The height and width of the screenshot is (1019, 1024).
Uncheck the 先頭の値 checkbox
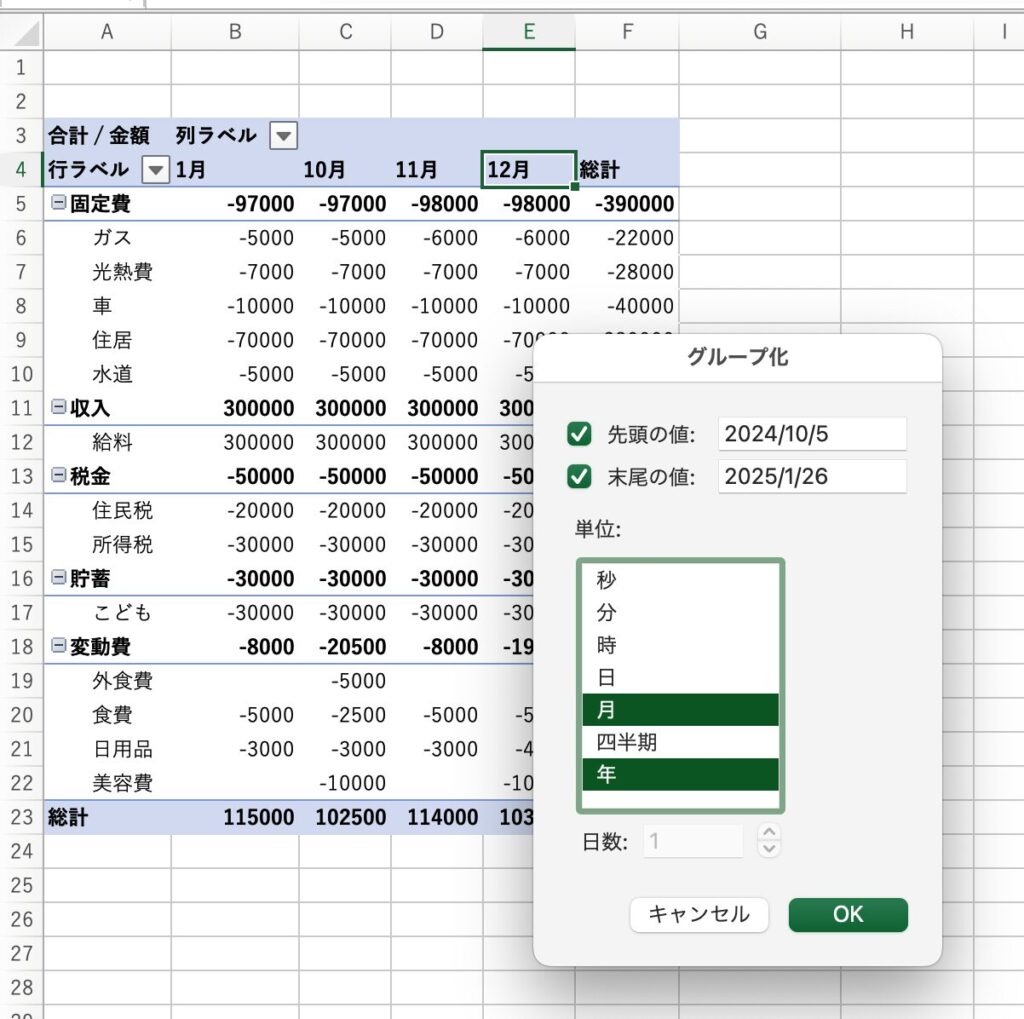point(579,434)
